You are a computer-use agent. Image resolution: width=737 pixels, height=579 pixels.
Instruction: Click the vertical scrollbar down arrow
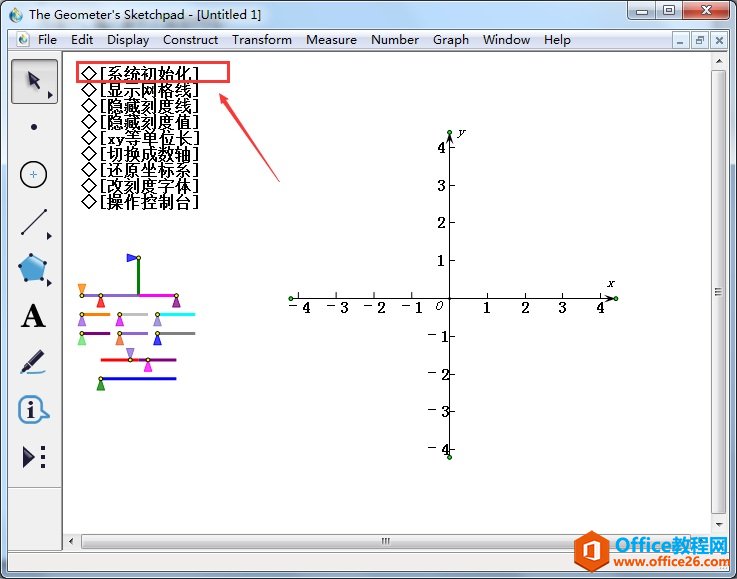(719, 524)
